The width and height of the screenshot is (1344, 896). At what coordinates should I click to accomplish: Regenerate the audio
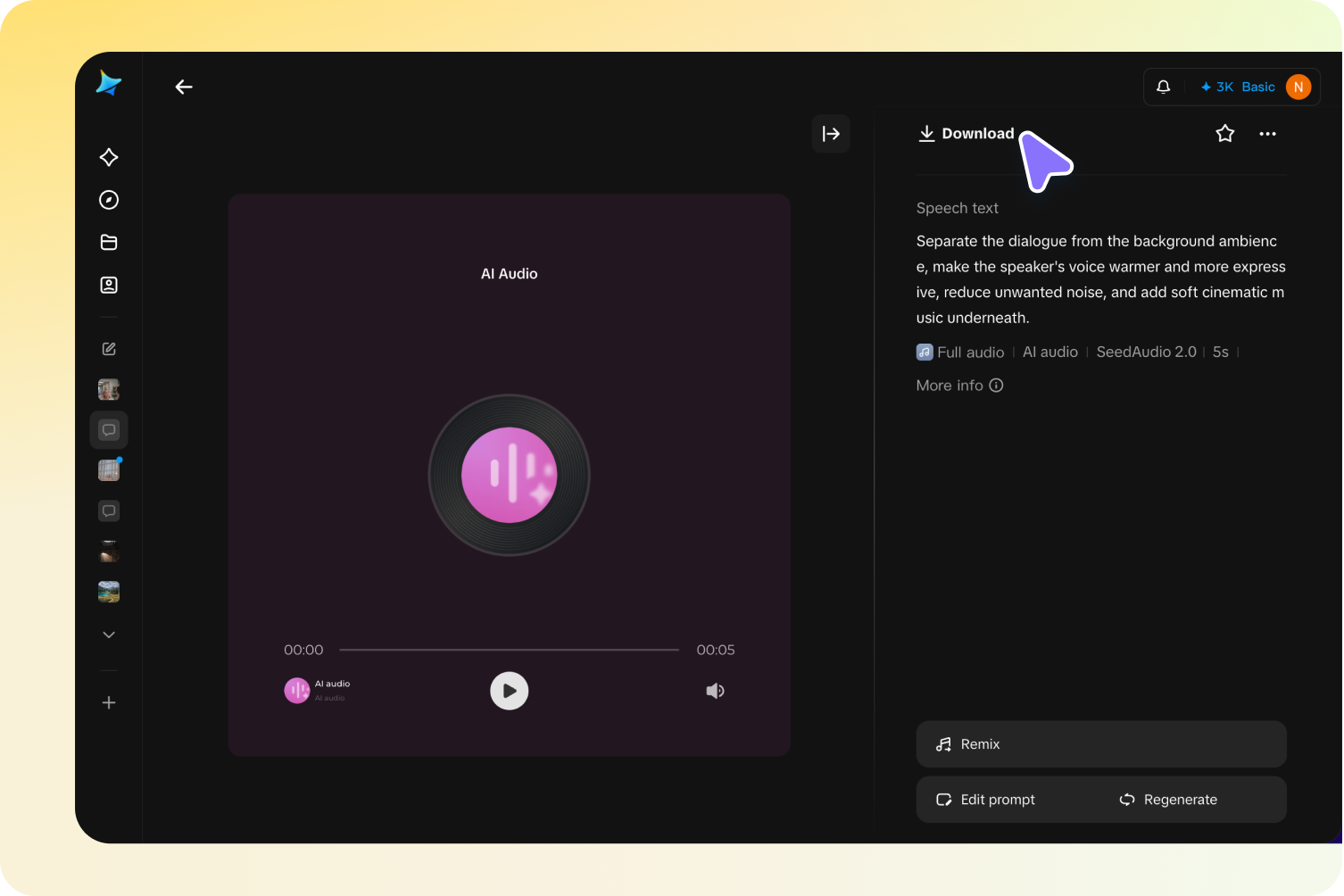coord(1168,800)
